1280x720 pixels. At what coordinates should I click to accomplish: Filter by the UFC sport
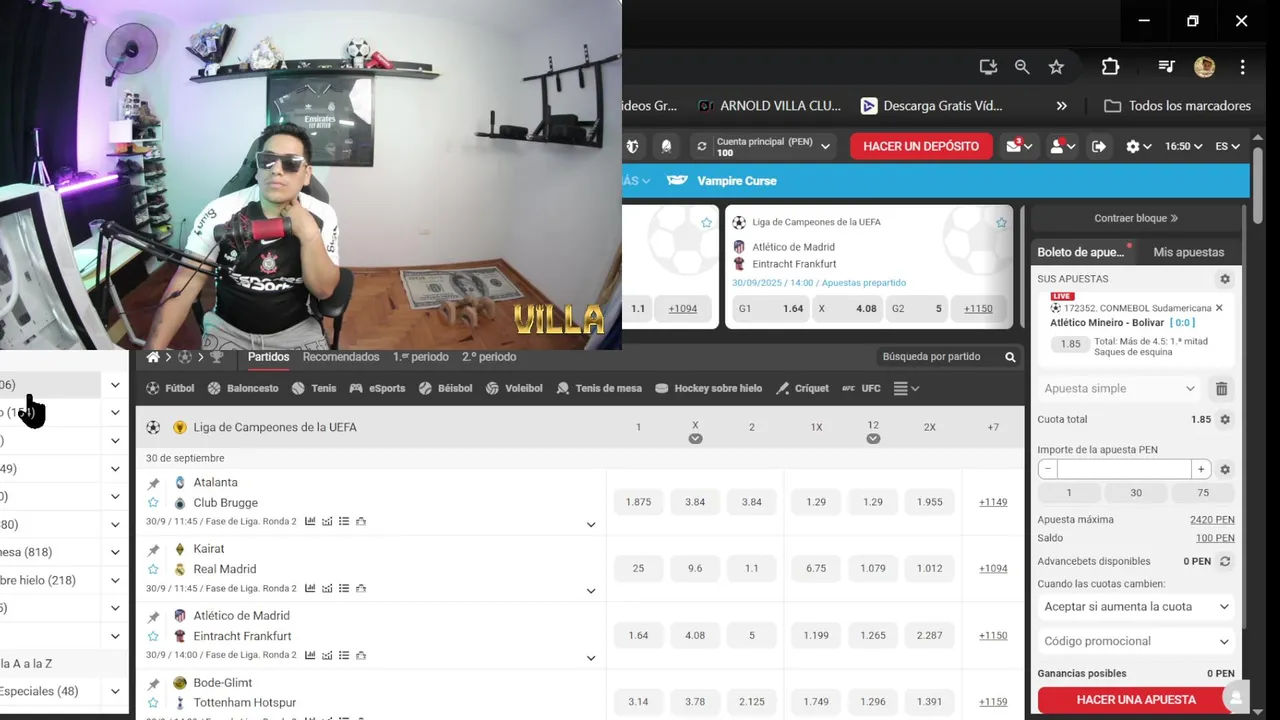click(x=861, y=388)
